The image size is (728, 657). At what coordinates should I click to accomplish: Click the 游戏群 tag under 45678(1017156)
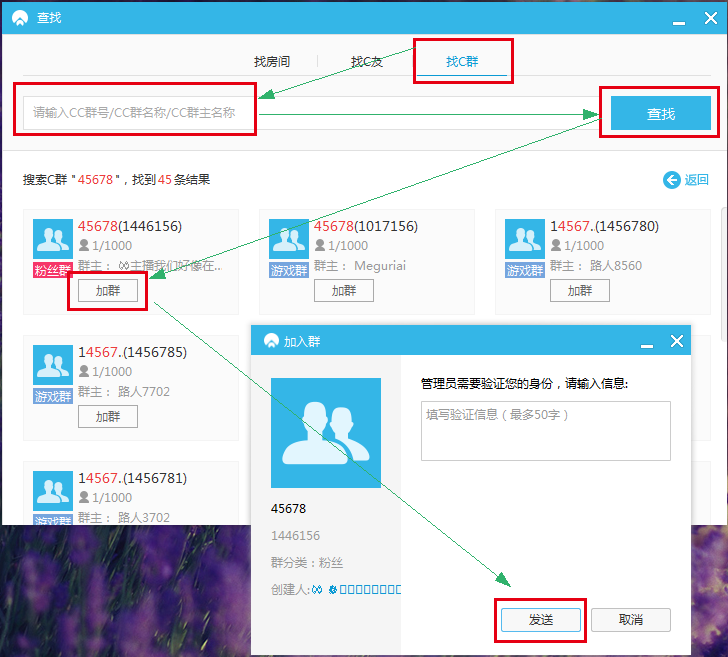289,270
